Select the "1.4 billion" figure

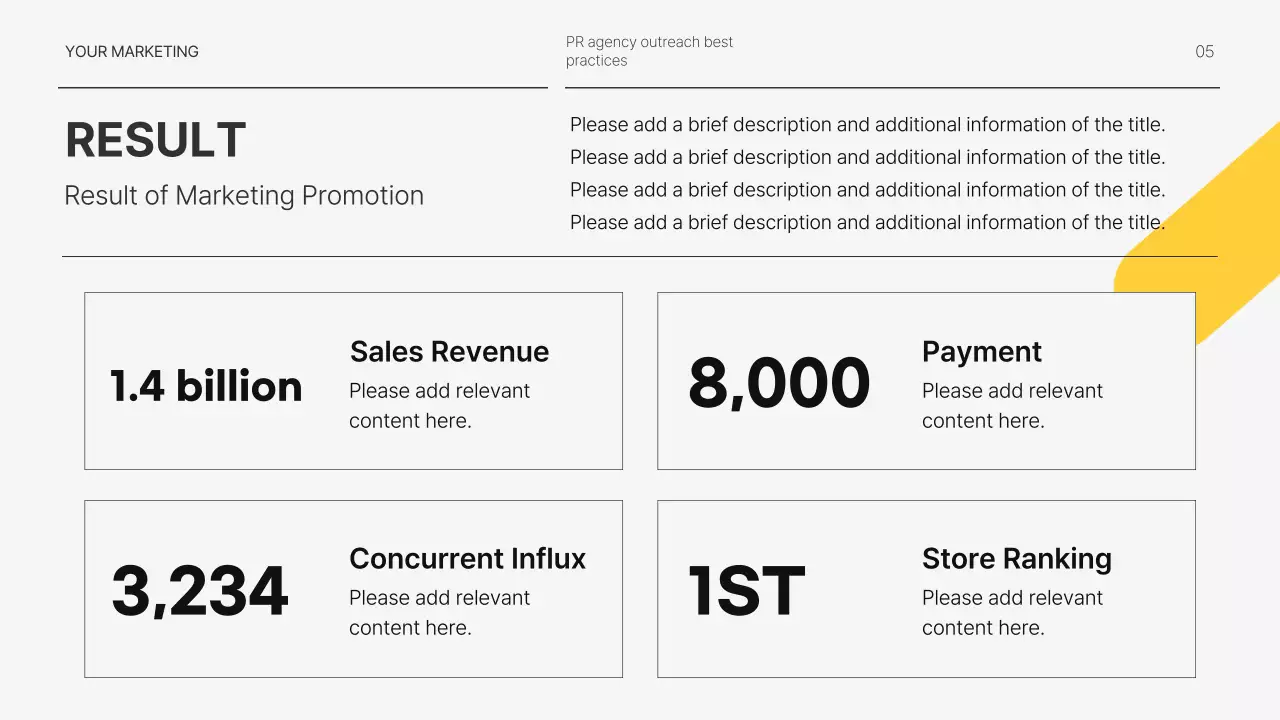click(x=206, y=386)
